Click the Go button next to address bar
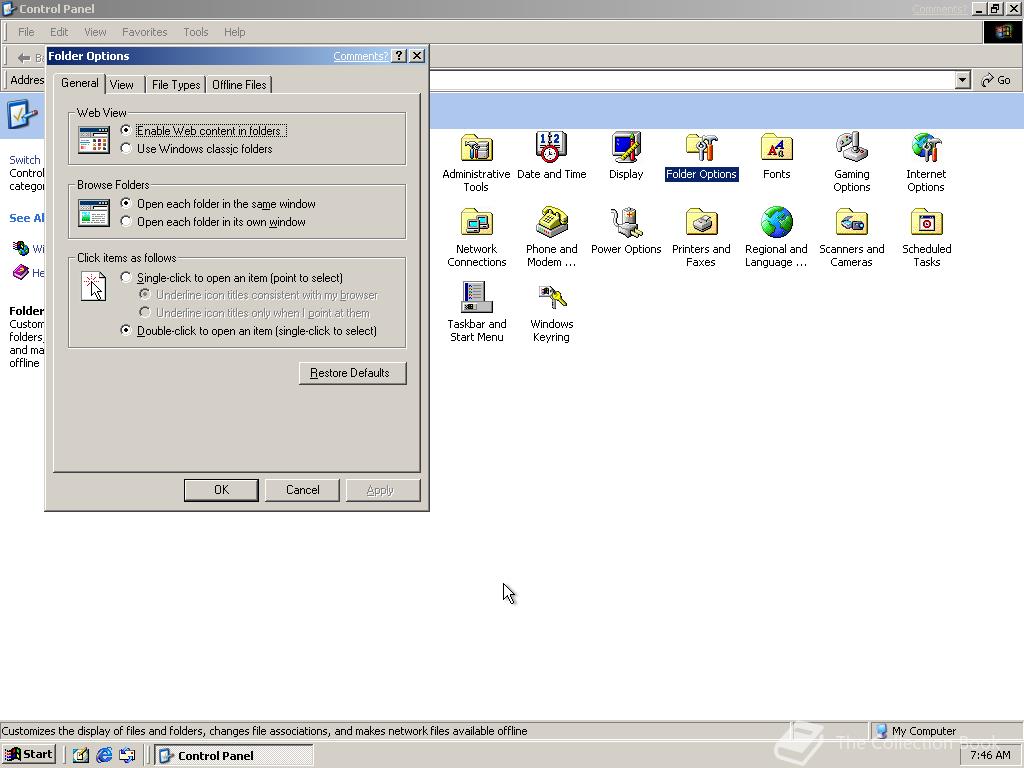This screenshot has width=1024, height=768. 996,80
